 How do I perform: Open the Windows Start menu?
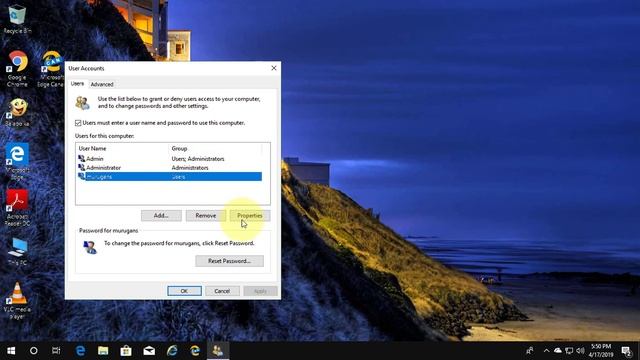11,351
